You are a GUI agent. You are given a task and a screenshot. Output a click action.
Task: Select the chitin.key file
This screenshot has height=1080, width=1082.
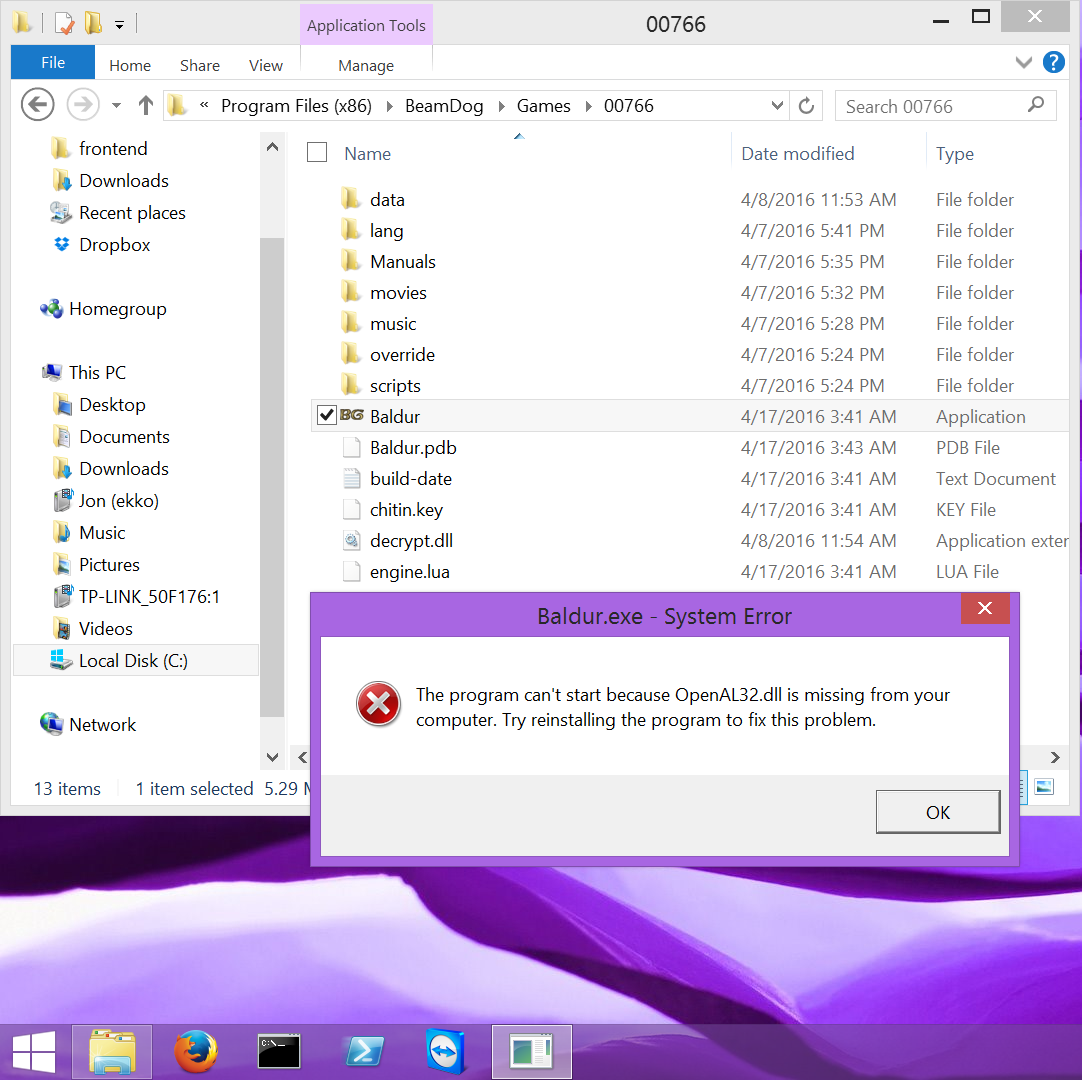click(x=406, y=510)
